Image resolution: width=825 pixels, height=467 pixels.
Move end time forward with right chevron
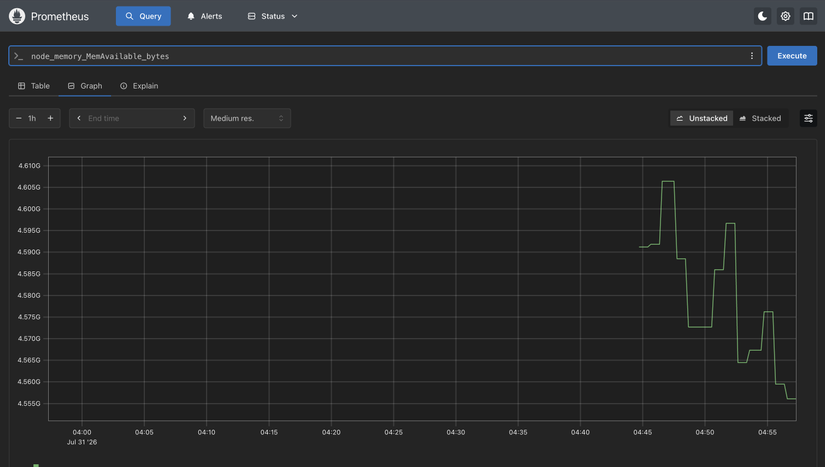pyautogui.click(x=185, y=118)
